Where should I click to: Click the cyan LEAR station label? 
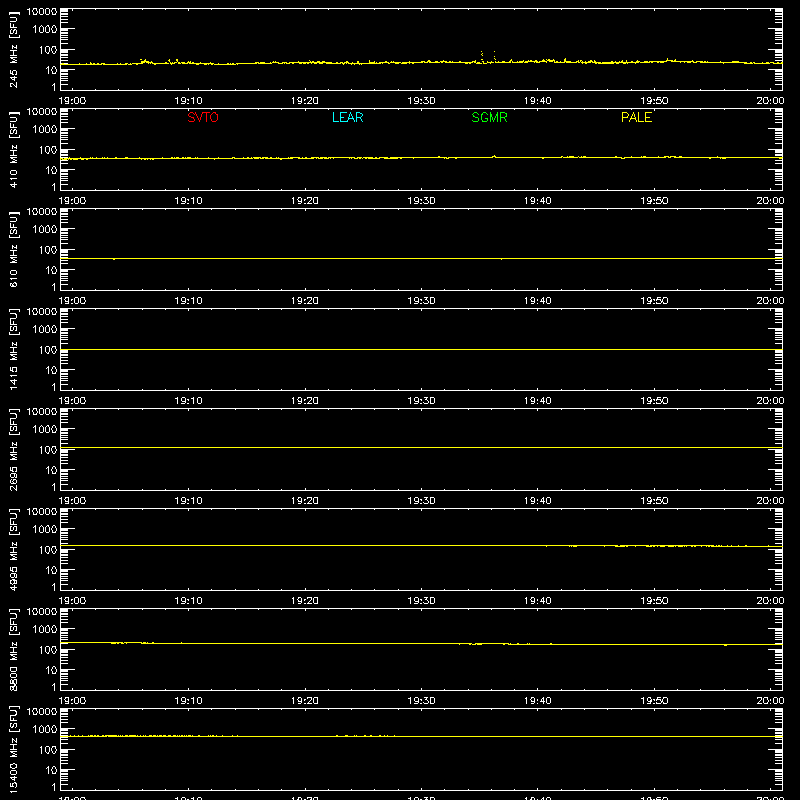(347, 117)
